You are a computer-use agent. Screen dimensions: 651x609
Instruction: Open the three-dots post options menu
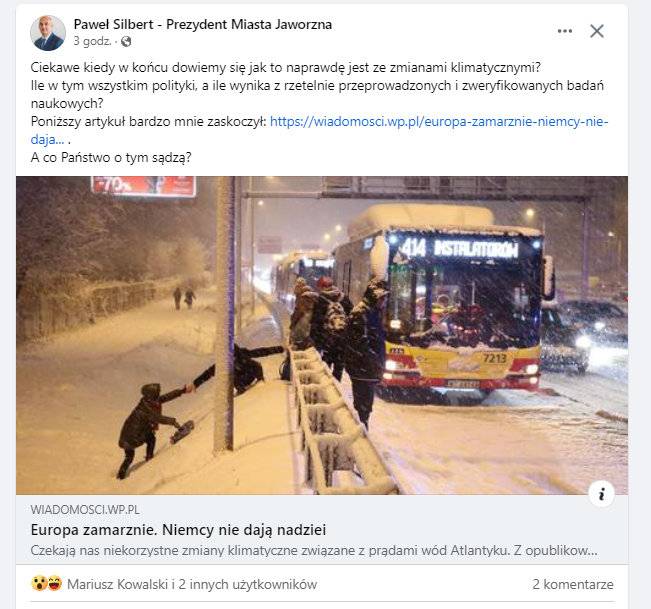coord(565,31)
